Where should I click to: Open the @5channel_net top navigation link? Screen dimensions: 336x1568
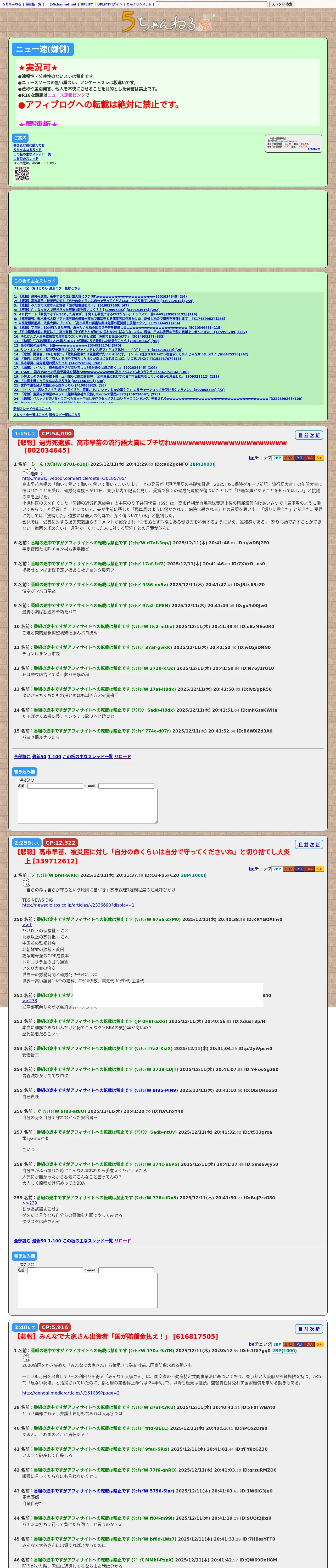click(63, 4)
